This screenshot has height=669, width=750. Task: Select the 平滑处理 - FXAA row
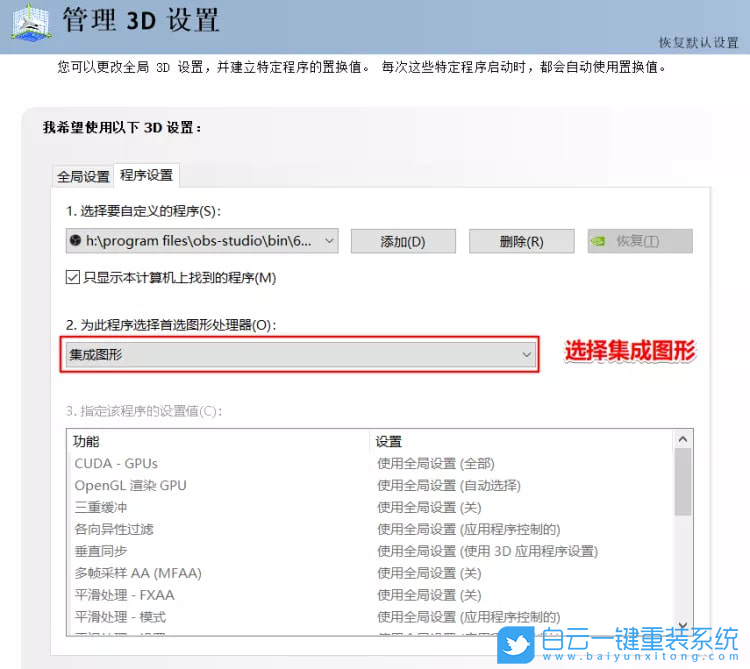coord(370,595)
